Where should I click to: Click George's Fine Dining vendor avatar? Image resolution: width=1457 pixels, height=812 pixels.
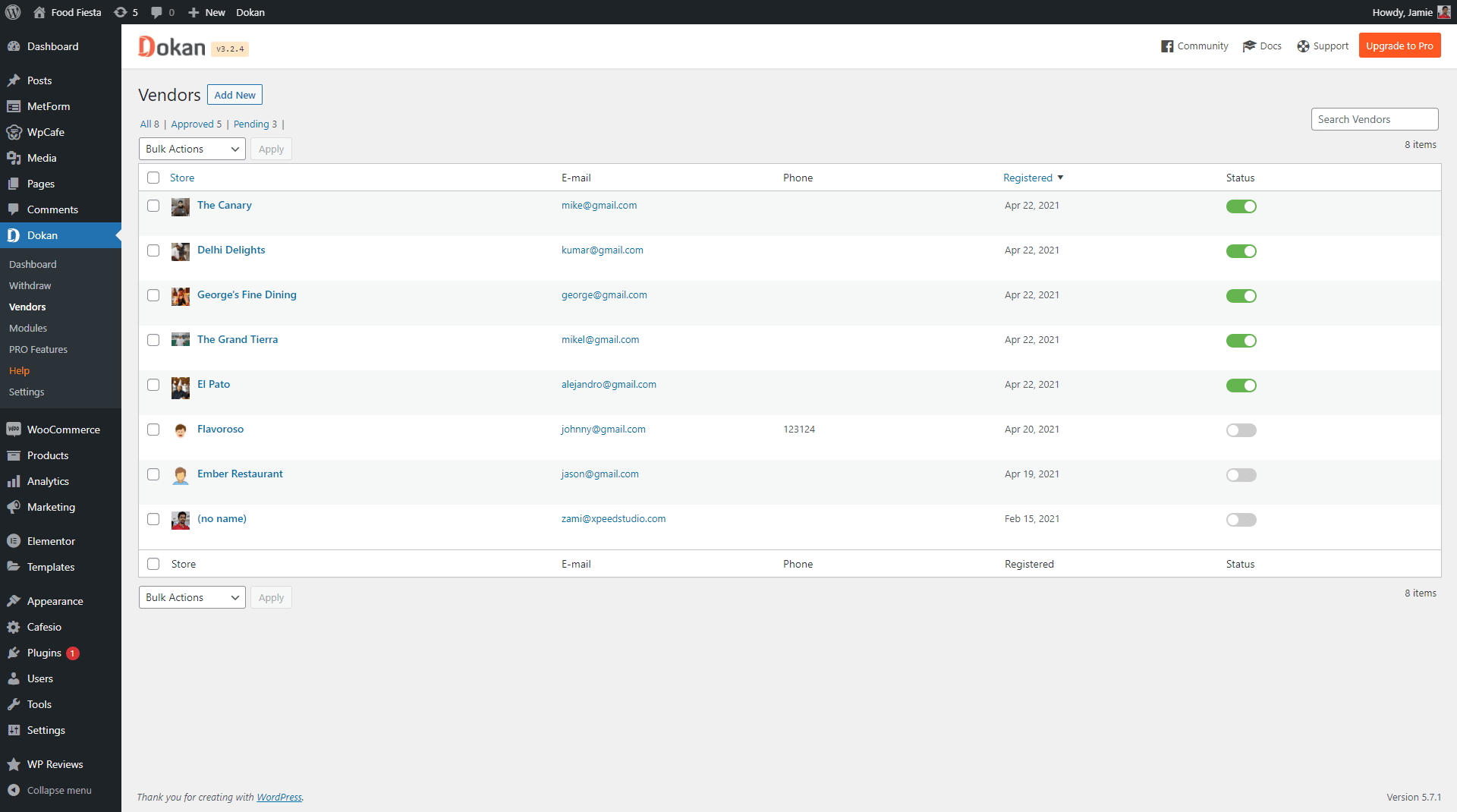click(x=181, y=296)
